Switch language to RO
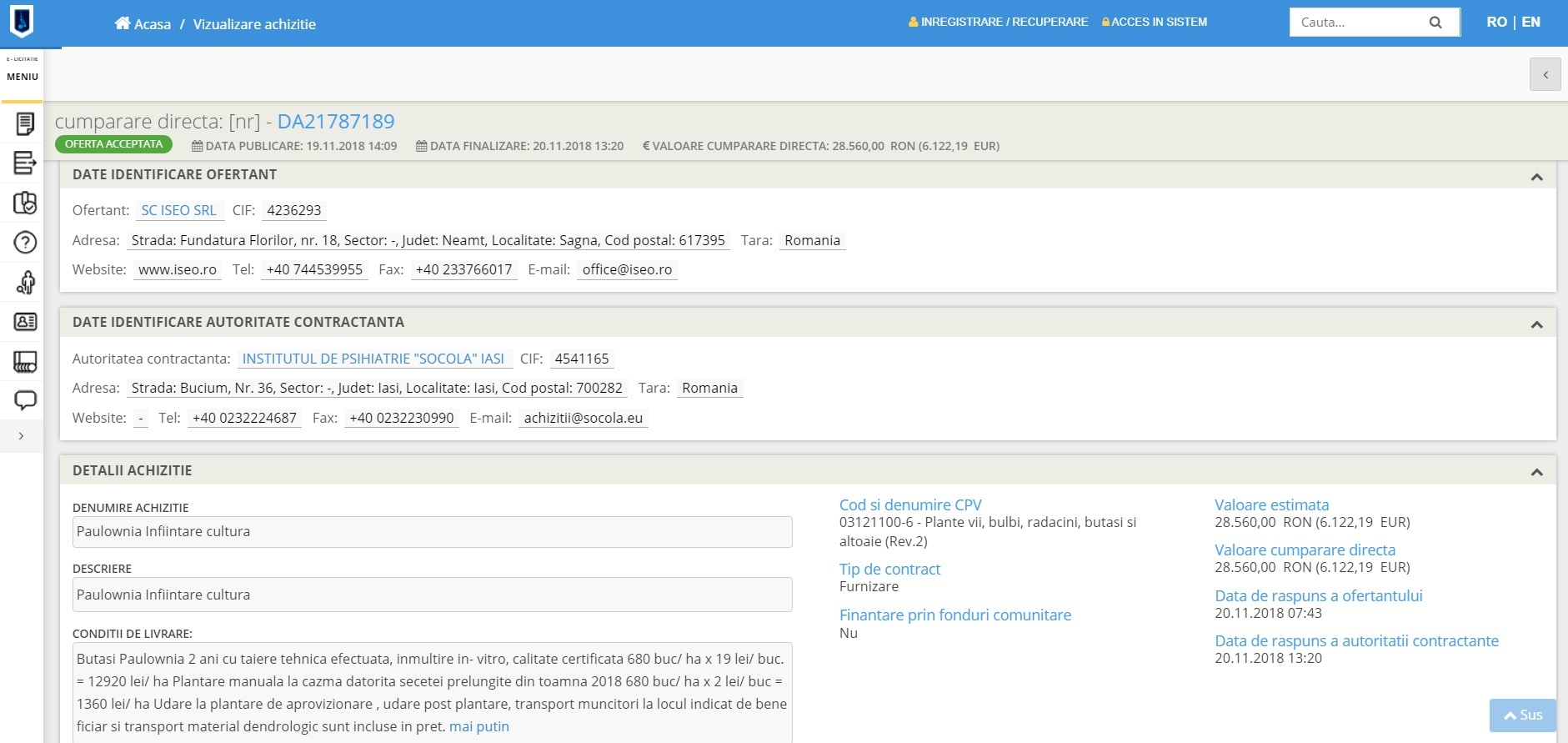1568x743 pixels. coord(1496,22)
